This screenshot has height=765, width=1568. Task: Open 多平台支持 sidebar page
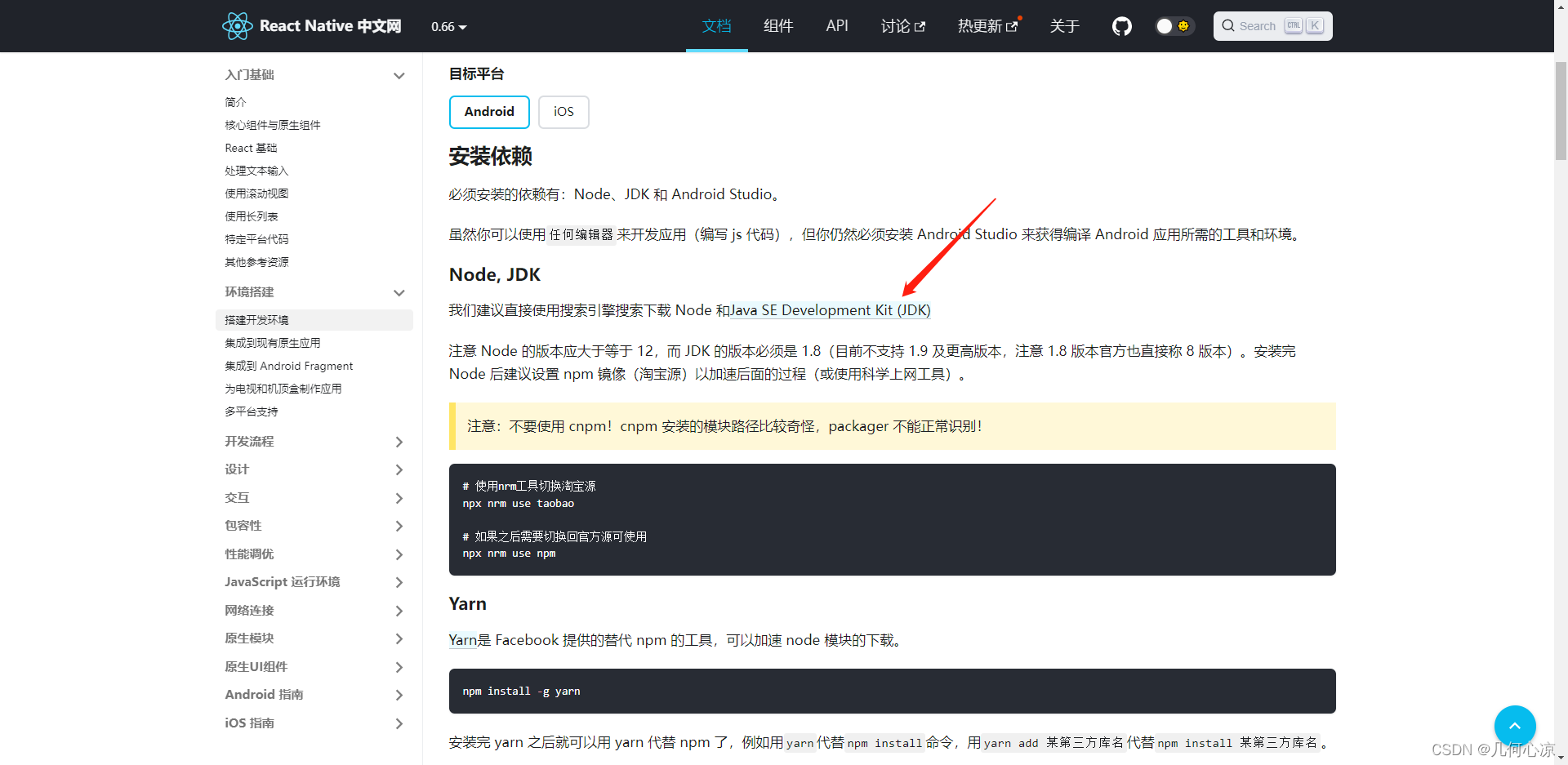click(252, 411)
